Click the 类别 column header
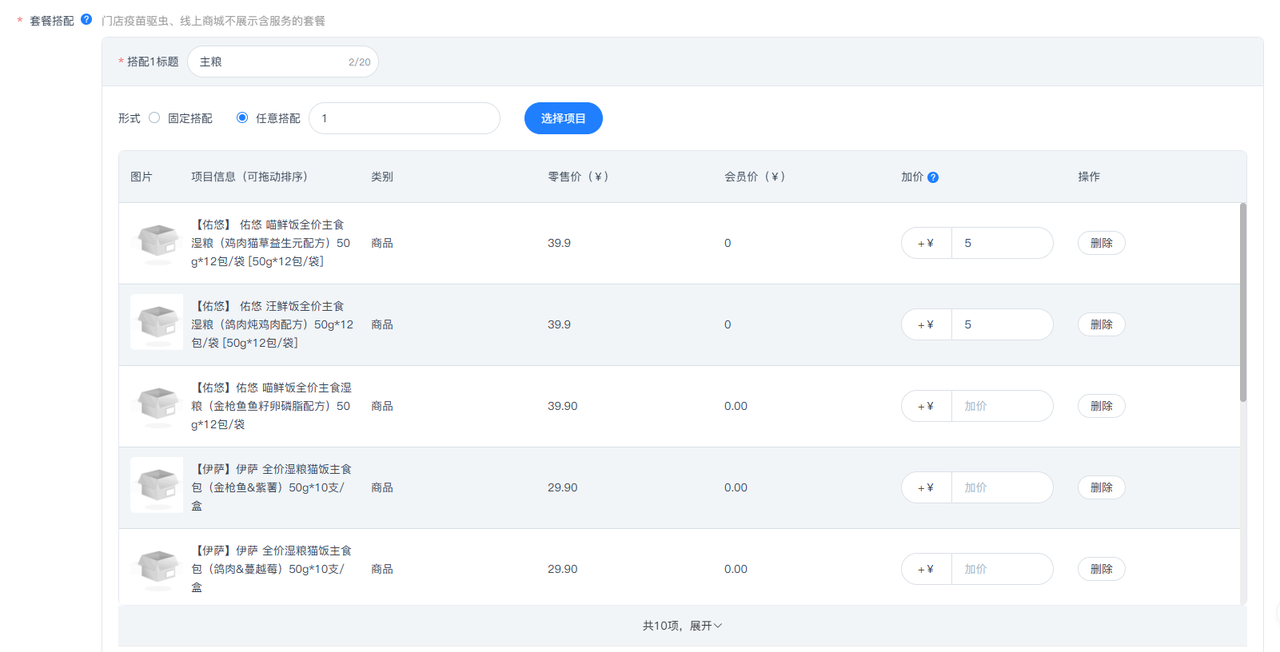This screenshot has width=1280, height=652. 382,177
